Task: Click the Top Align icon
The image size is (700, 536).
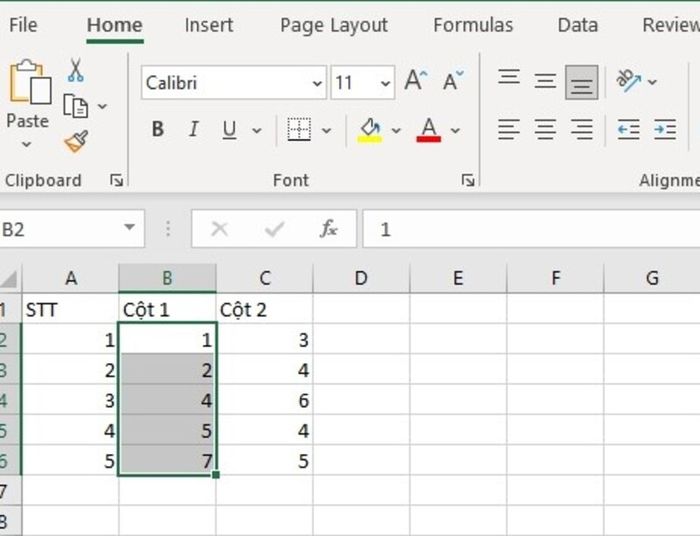Action: 509,78
